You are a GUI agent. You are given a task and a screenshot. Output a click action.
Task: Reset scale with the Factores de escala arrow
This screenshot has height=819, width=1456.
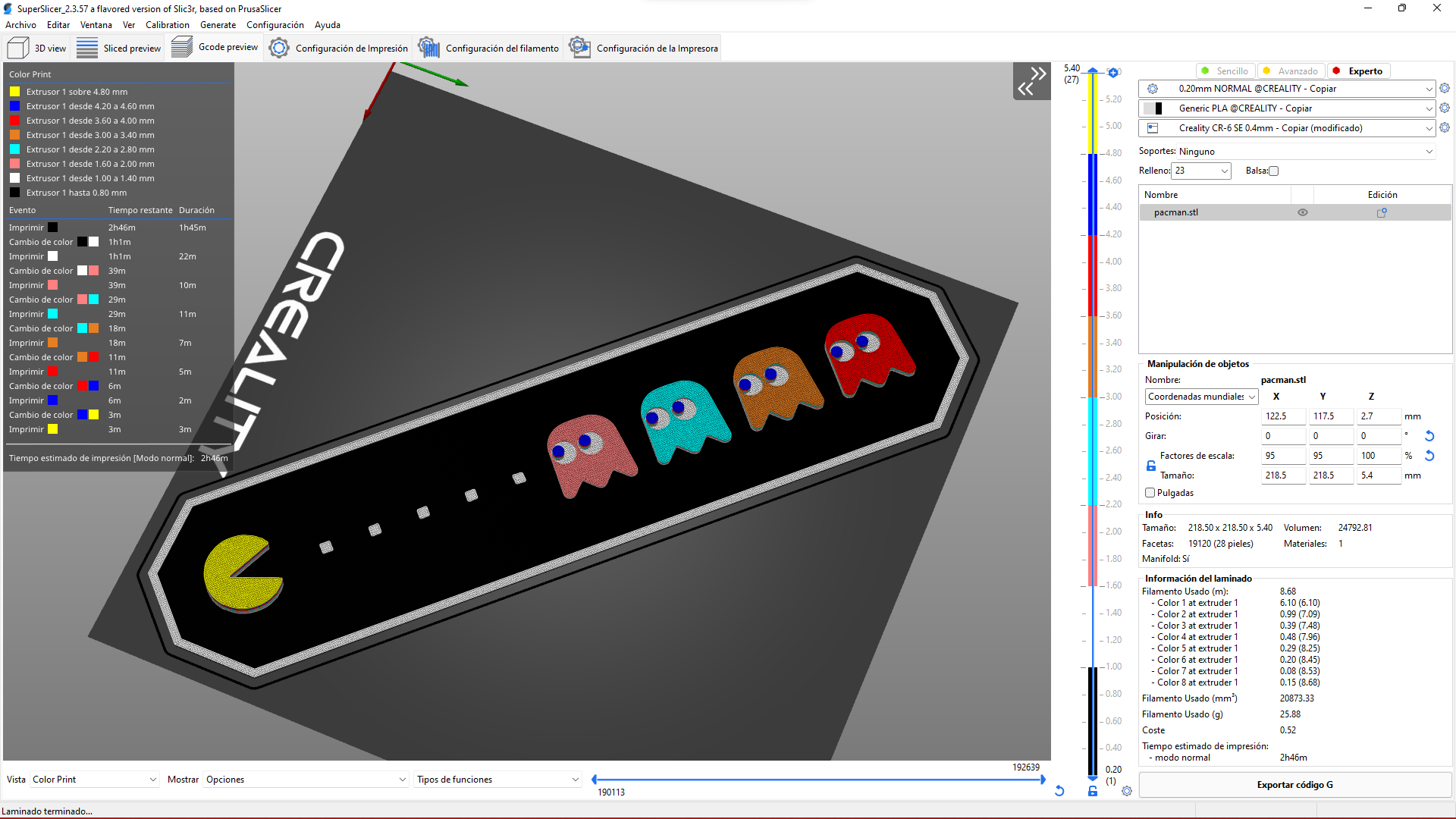(1429, 456)
